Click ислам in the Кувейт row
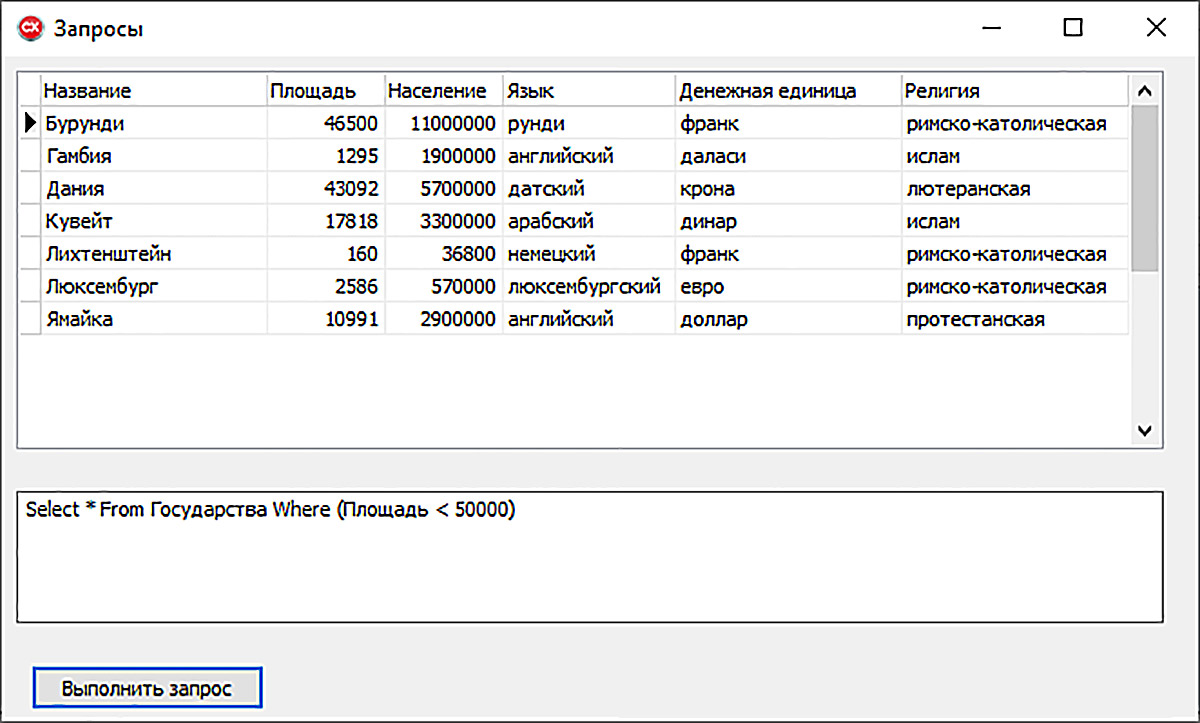This screenshot has width=1200, height=723. click(x=1015, y=221)
